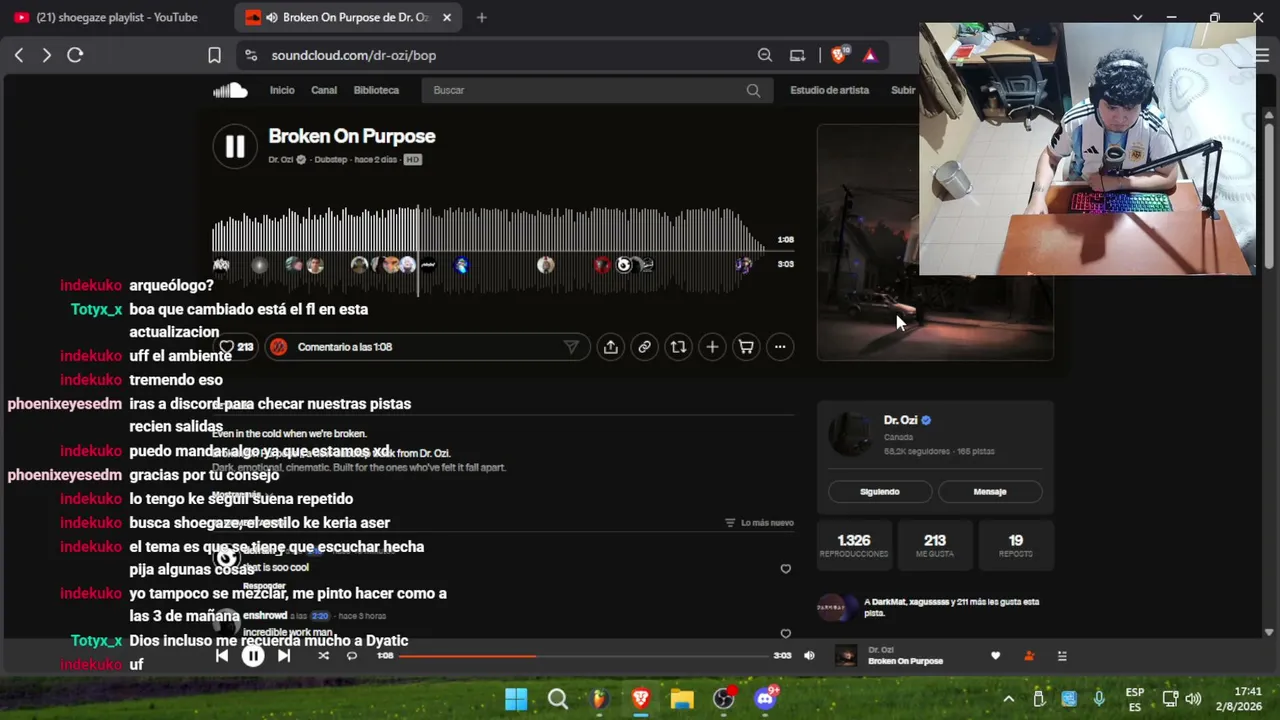Open the Canal tab
This screenshot has height=720, width=1280.
click(x=324, y=90)
